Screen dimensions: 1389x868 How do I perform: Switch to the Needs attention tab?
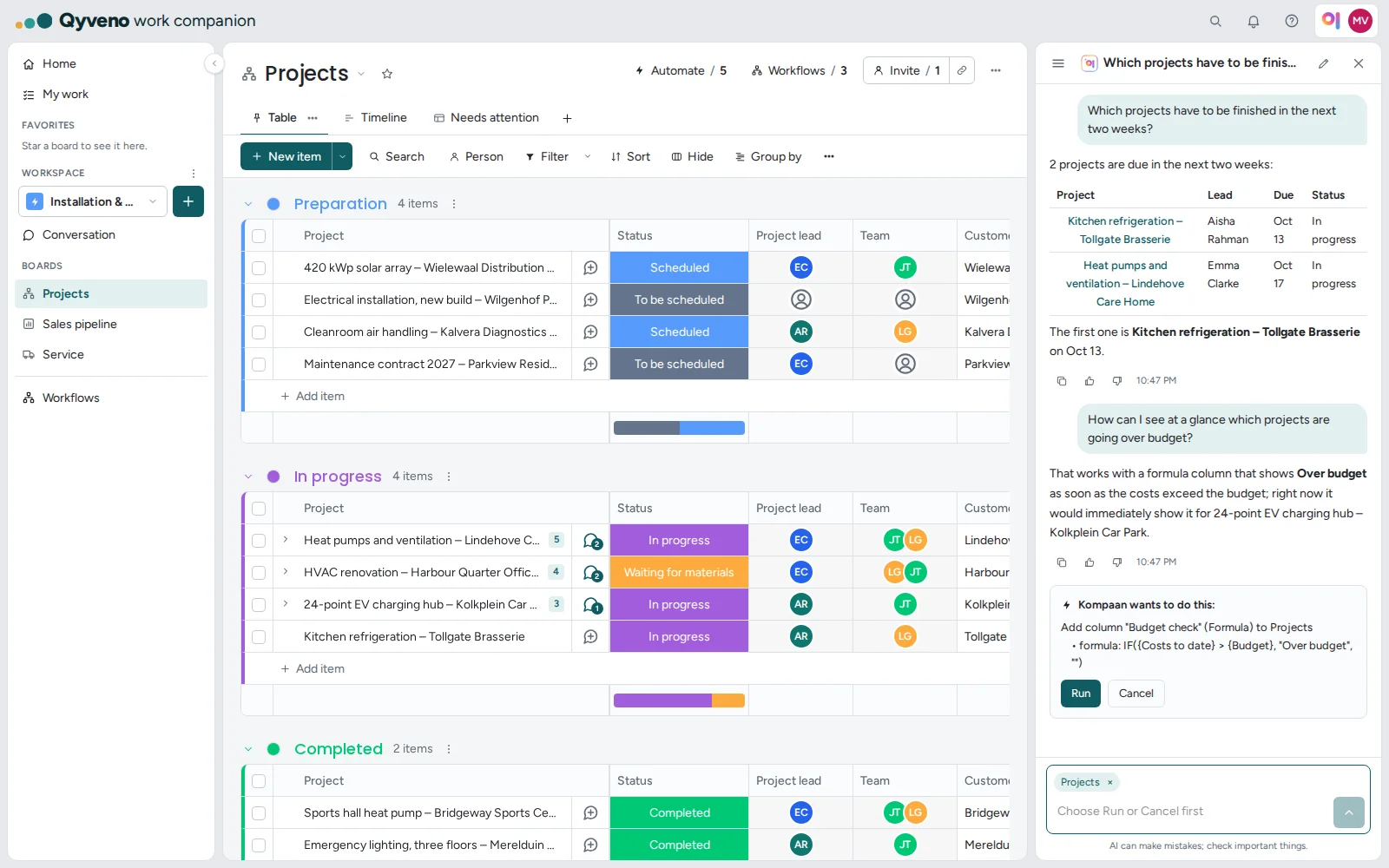486,118
